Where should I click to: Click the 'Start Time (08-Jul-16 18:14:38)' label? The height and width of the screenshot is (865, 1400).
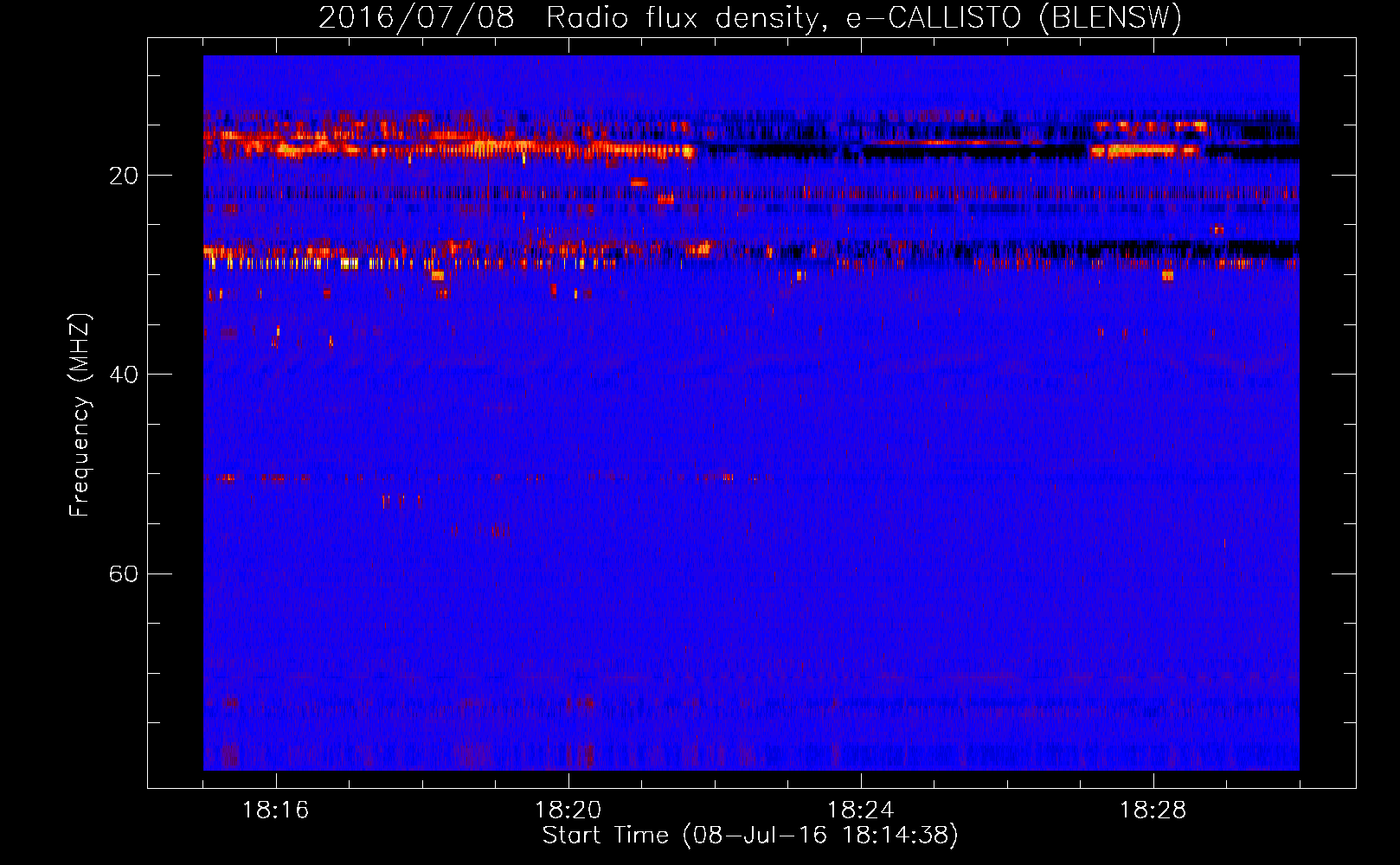point(750,836)
